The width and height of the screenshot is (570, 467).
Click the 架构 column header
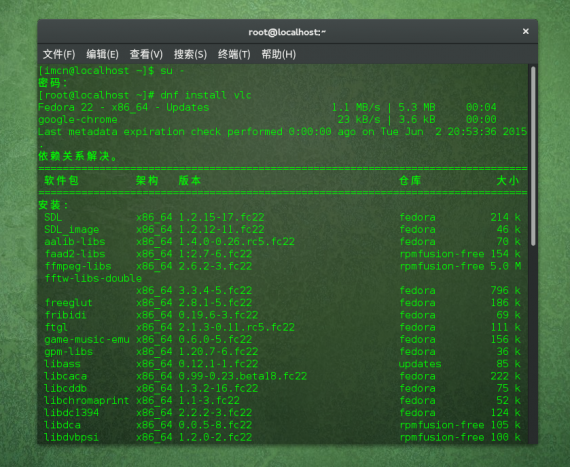click(147, 181)
